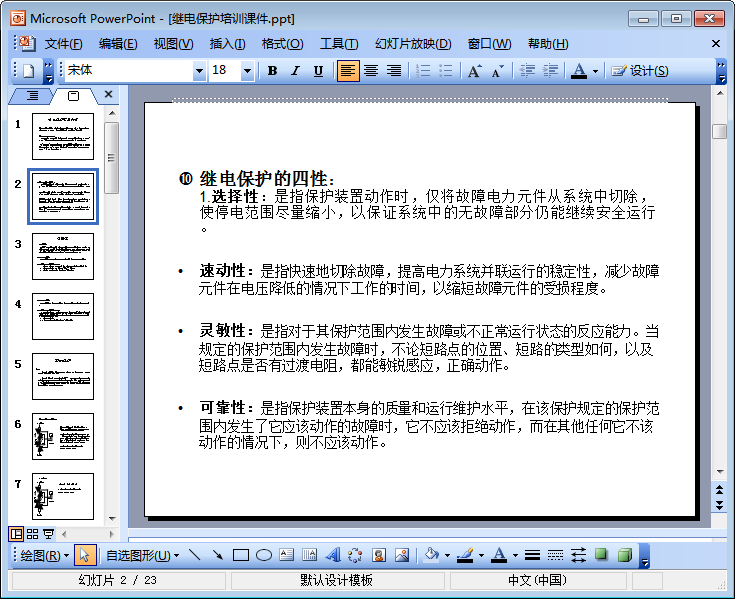The width and height of the screenshot is (735, 599).
Task: Select the Line drawing tool
Action: pos(194,555)
